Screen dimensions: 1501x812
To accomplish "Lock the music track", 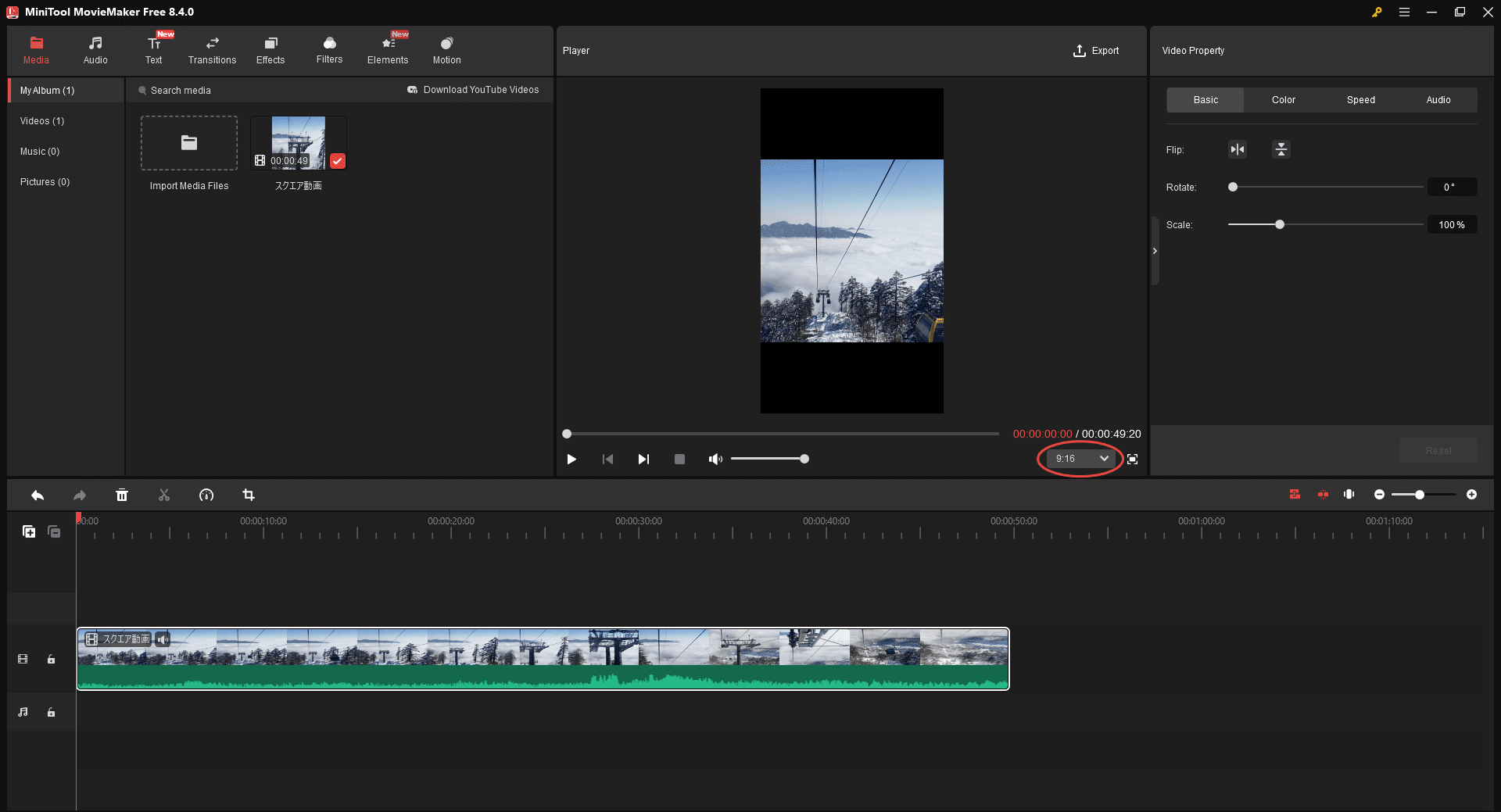I will [x=51, y=712].
